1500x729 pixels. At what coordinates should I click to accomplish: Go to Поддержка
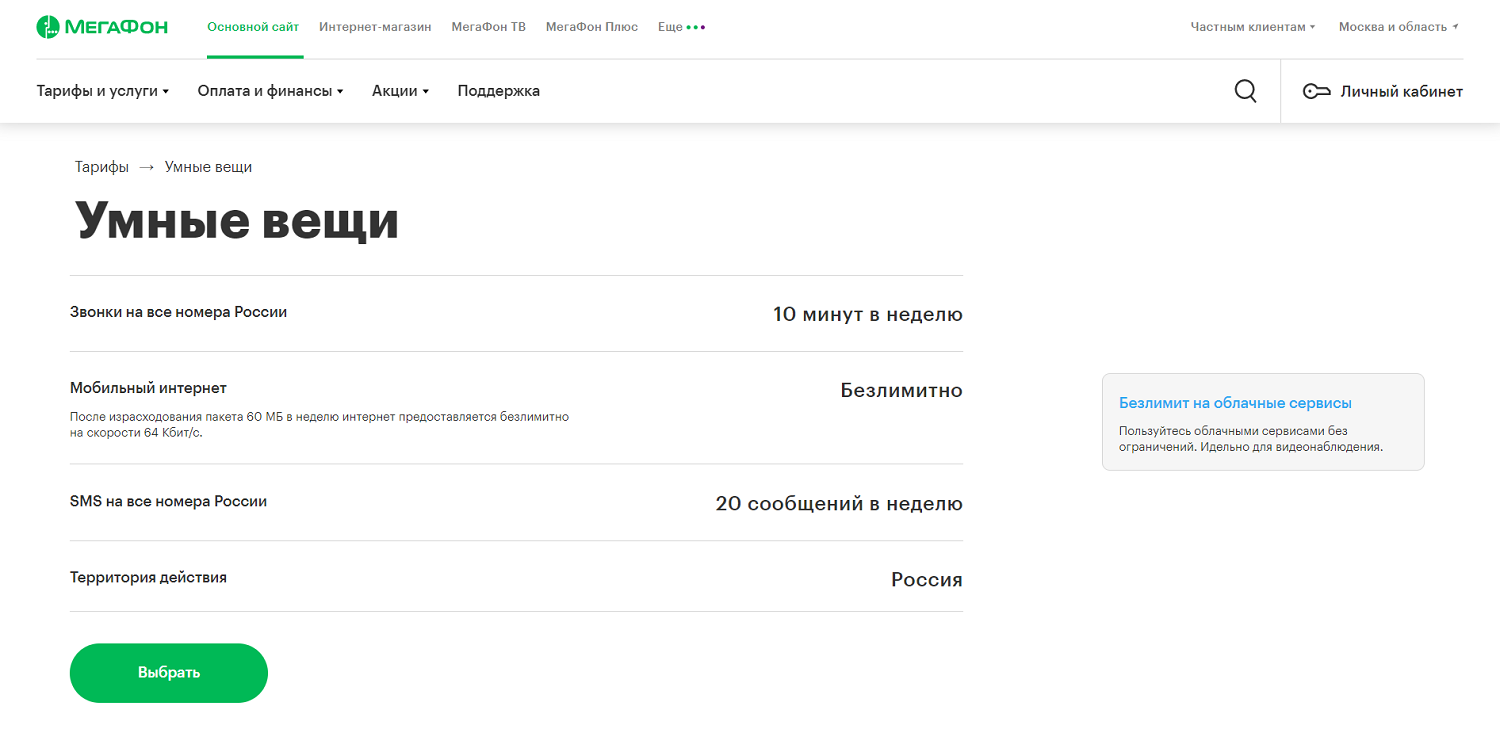click(x=498, y=90)
